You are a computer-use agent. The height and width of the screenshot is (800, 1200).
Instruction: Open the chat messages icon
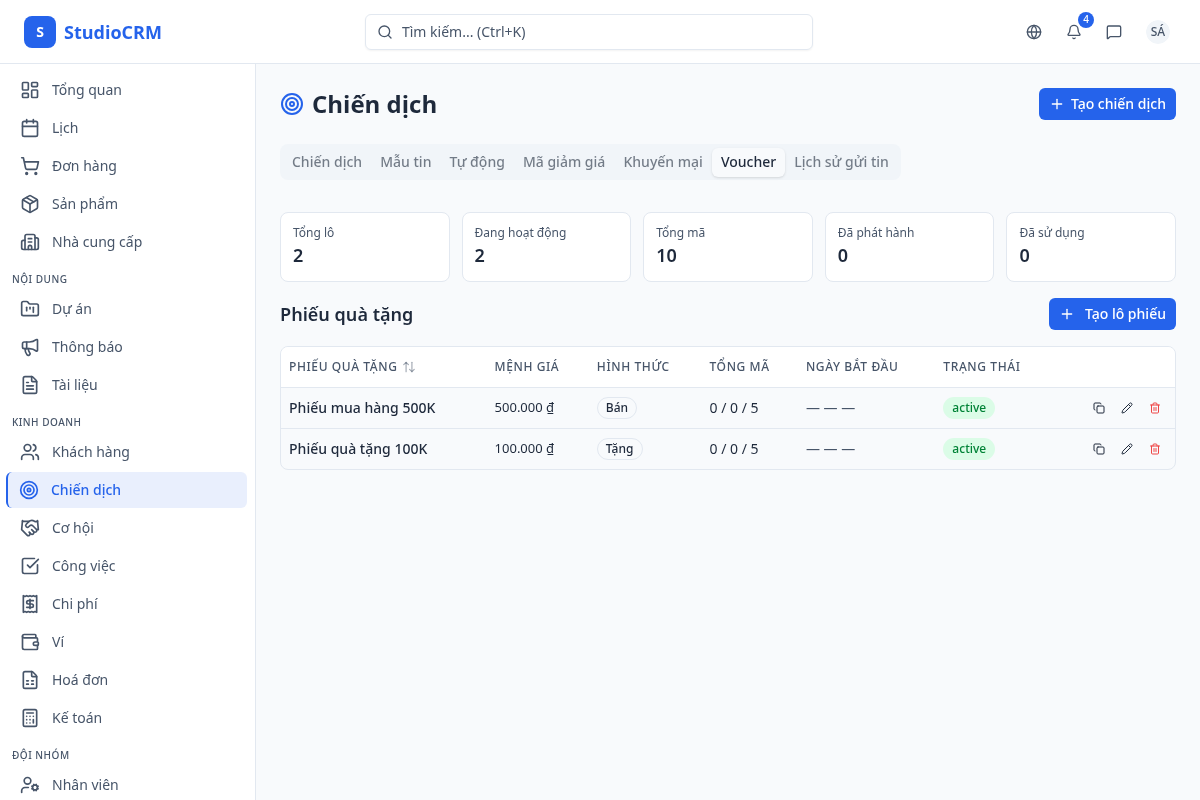1114,32
